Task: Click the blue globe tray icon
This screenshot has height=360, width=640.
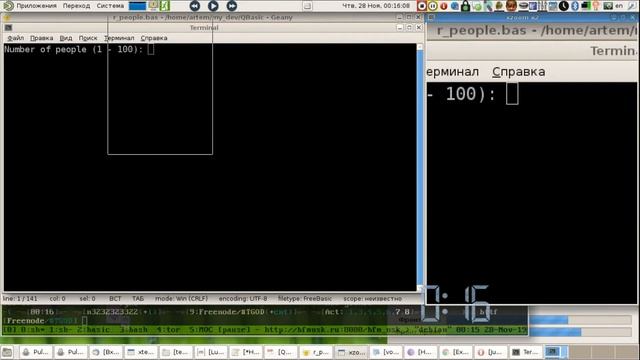Action: click(454, 6)
